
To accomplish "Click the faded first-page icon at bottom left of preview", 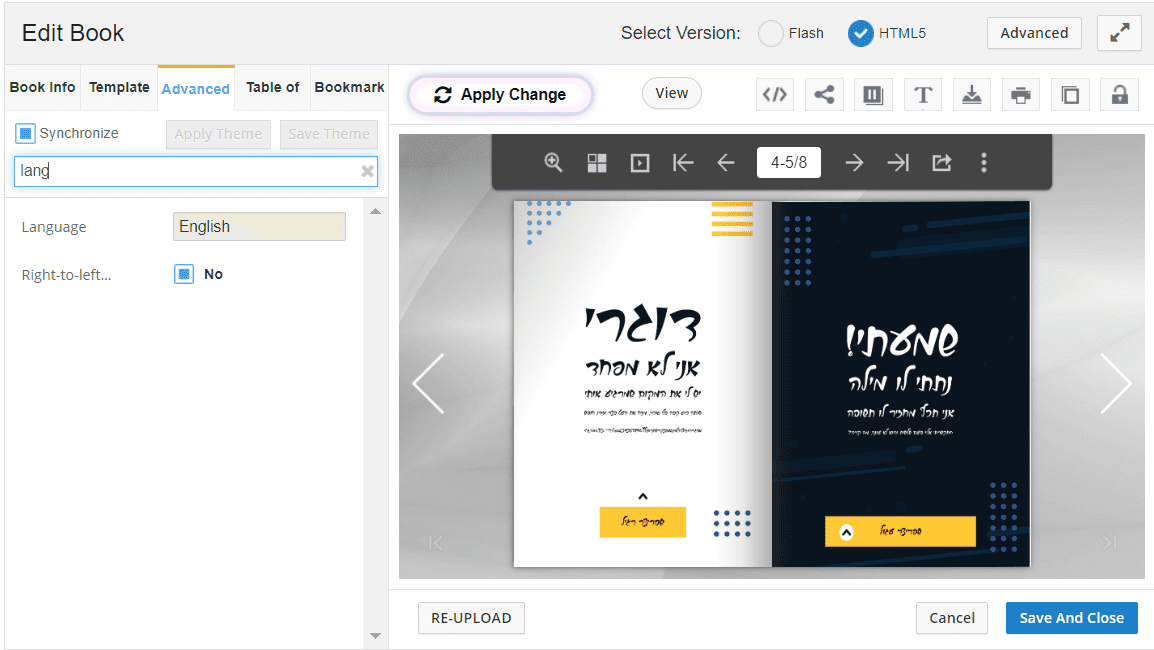I will pyautogui.click(x=436, y=543).
